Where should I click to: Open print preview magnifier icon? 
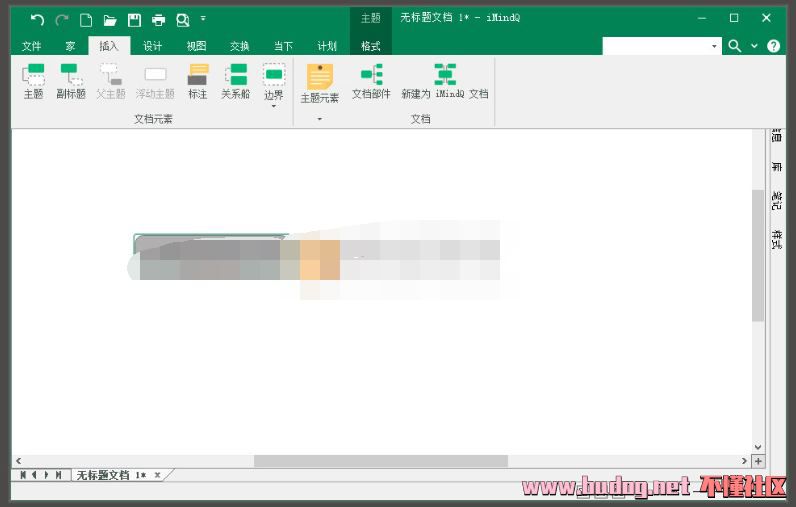[183, 20]
